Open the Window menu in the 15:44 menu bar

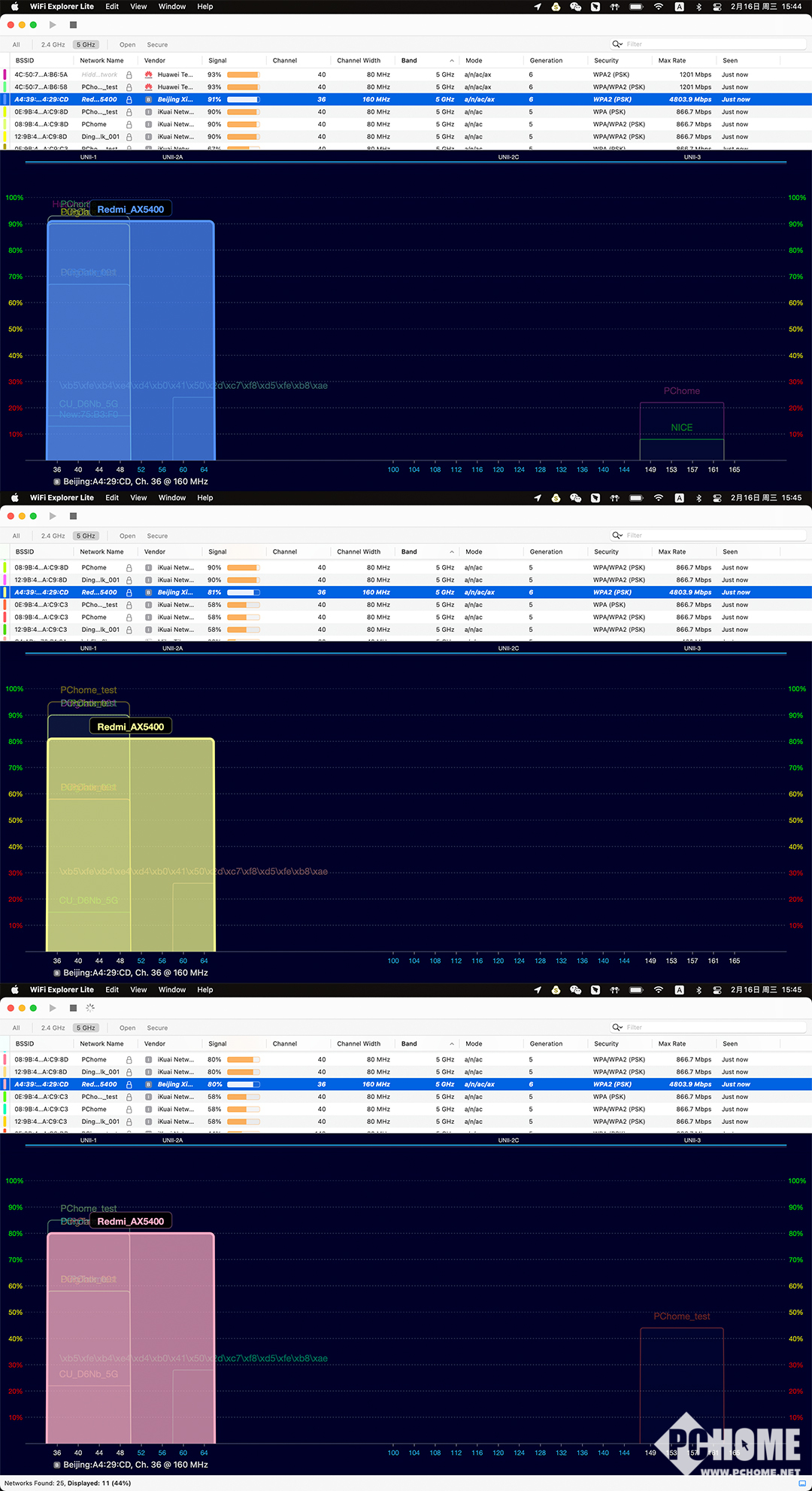tap(172, 6)
